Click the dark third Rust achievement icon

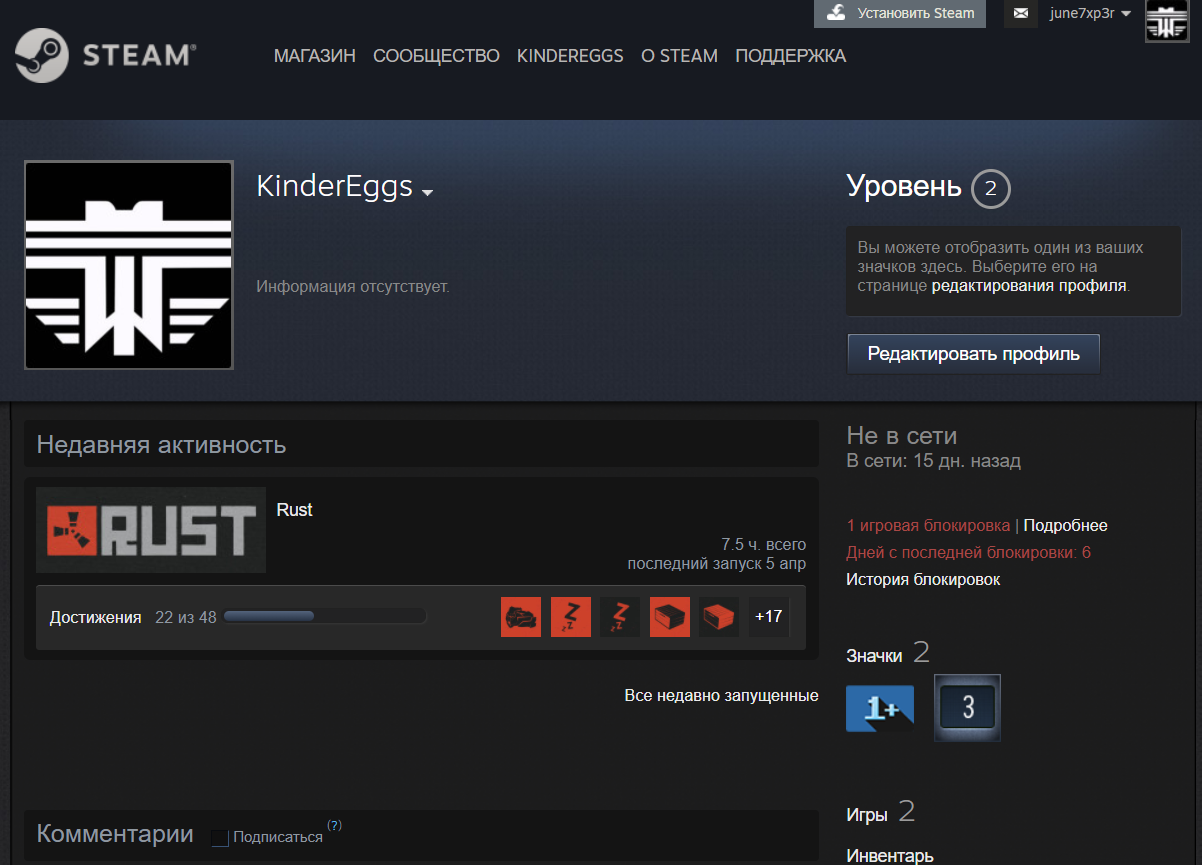620,617
